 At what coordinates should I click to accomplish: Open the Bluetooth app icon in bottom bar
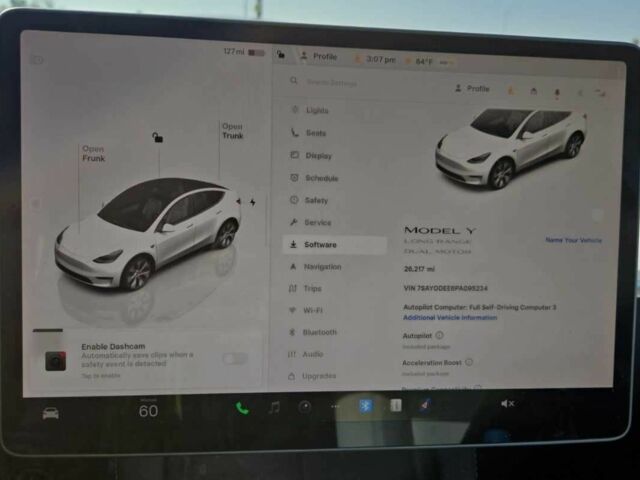tap(365, 406)
